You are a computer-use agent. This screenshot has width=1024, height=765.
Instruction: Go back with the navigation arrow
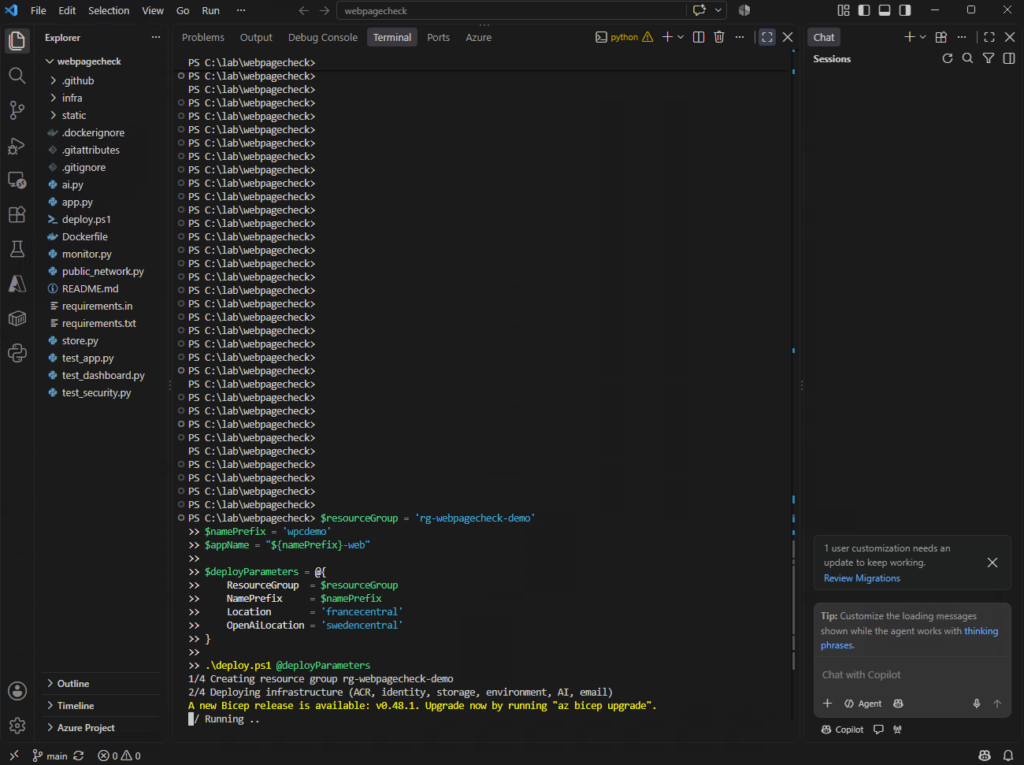pos(304,10)
